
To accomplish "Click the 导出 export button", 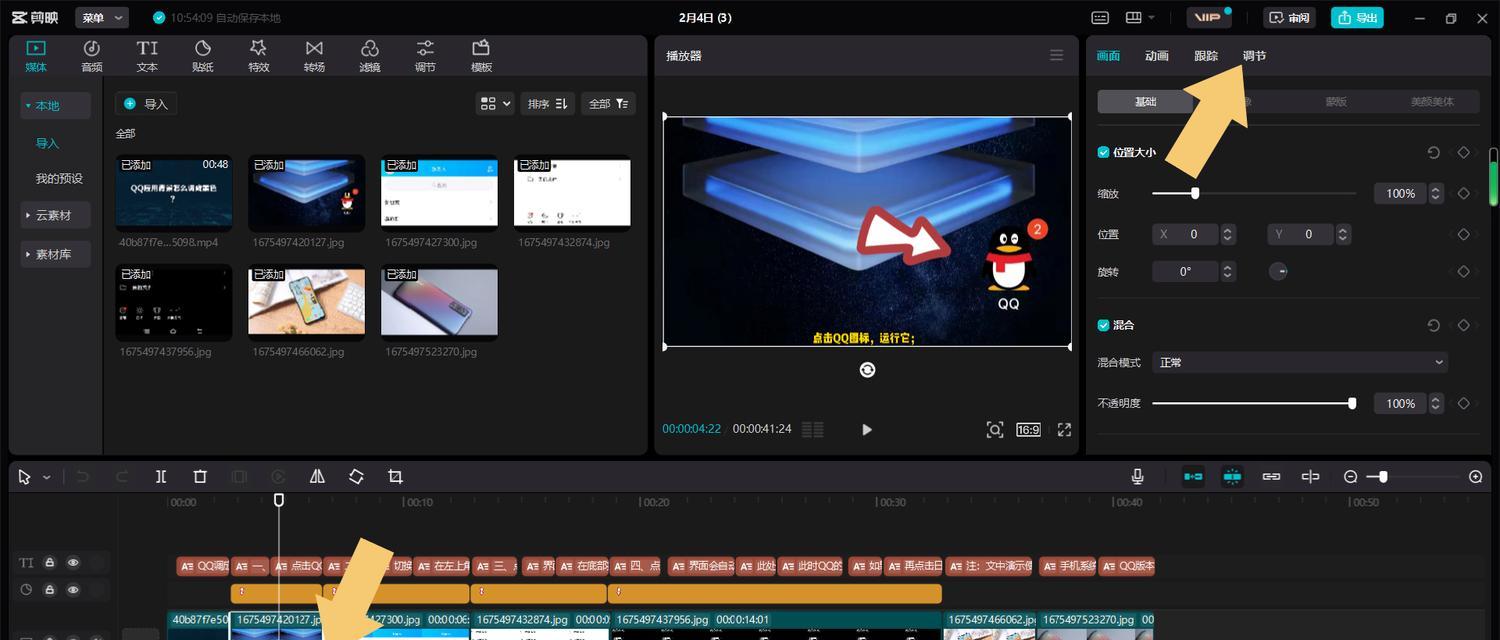I will tap(1357, 18).
